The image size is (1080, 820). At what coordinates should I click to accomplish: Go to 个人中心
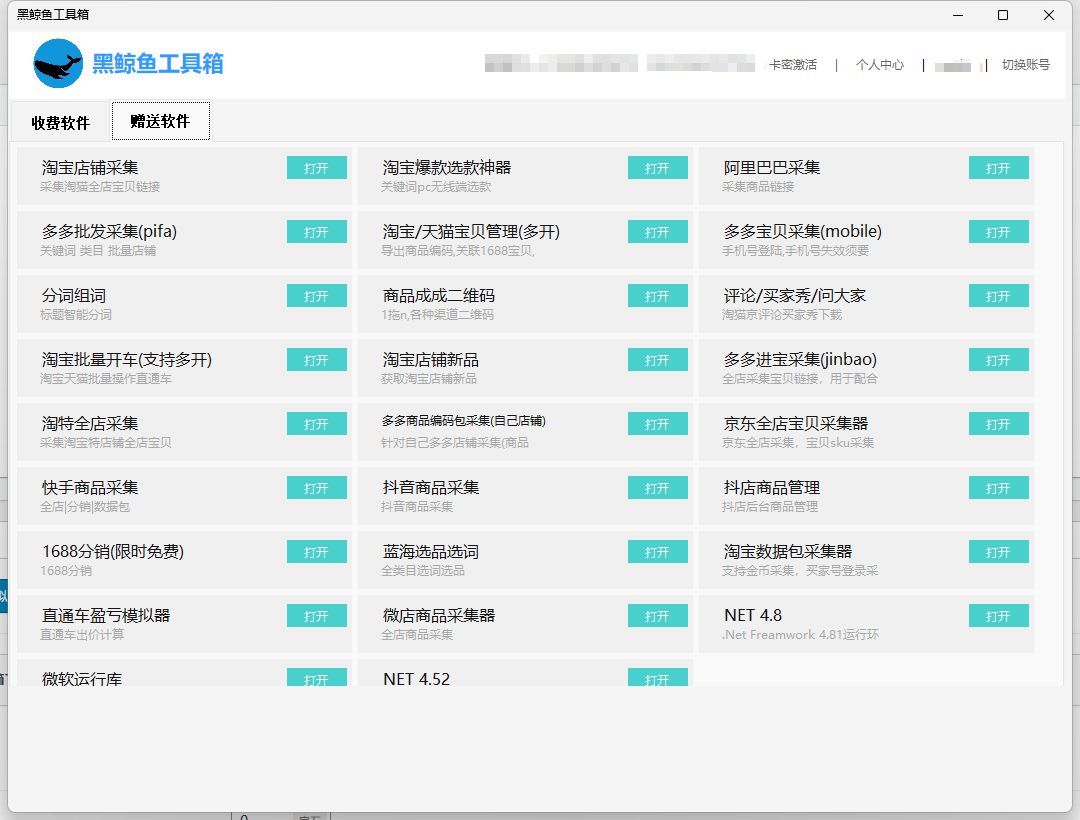point(879,65)
